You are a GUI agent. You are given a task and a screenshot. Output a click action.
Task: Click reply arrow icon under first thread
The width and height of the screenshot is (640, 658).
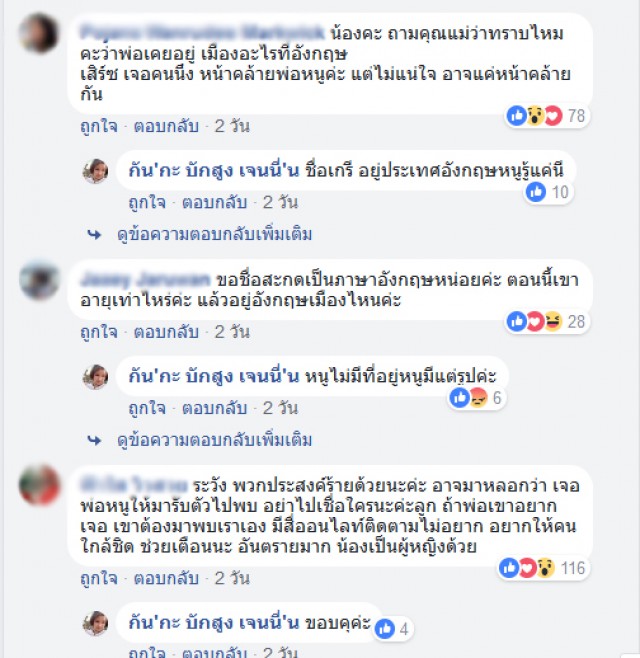[x=94, y=235]
